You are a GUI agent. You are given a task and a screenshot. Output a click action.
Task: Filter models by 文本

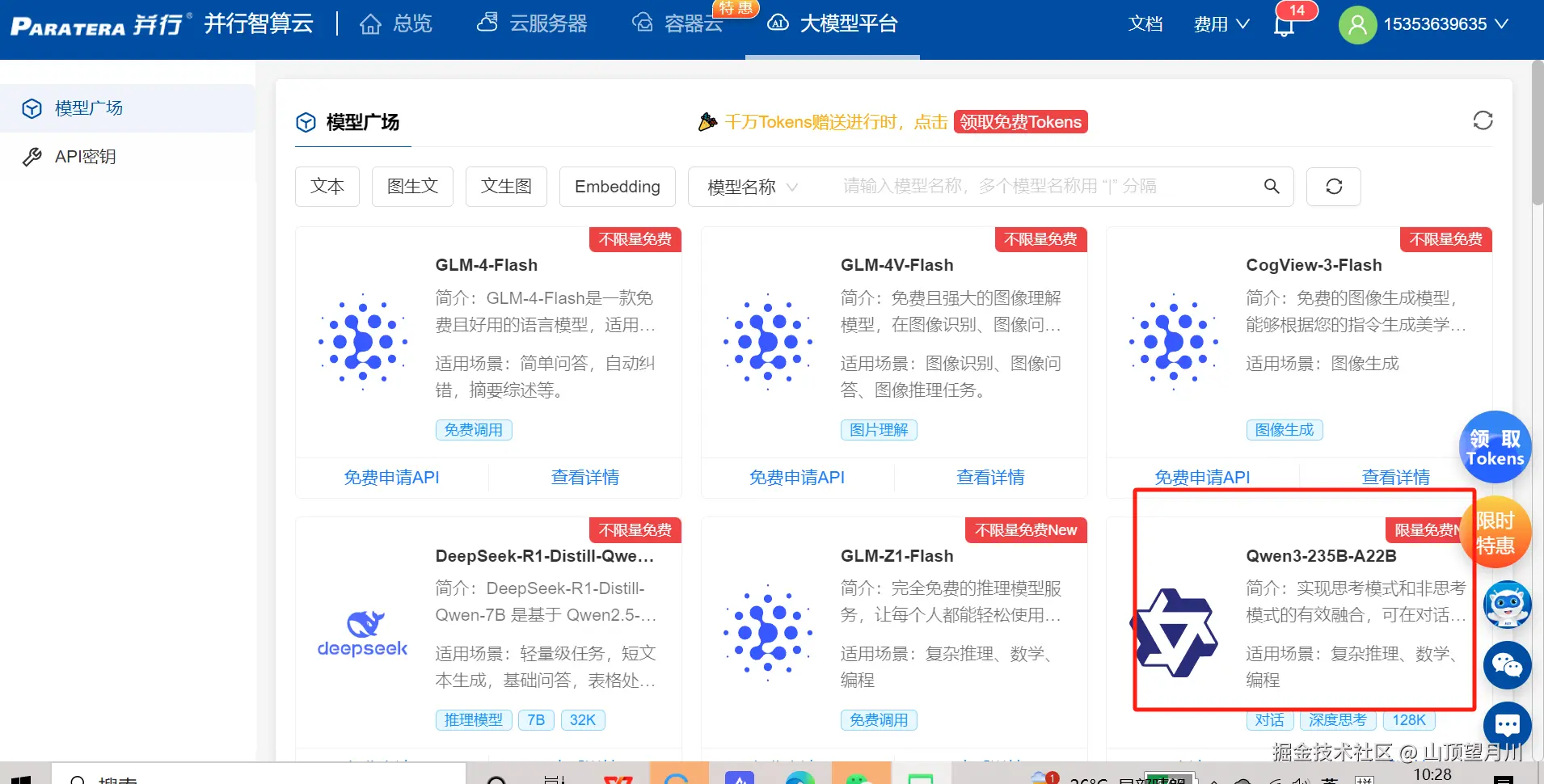327,187
